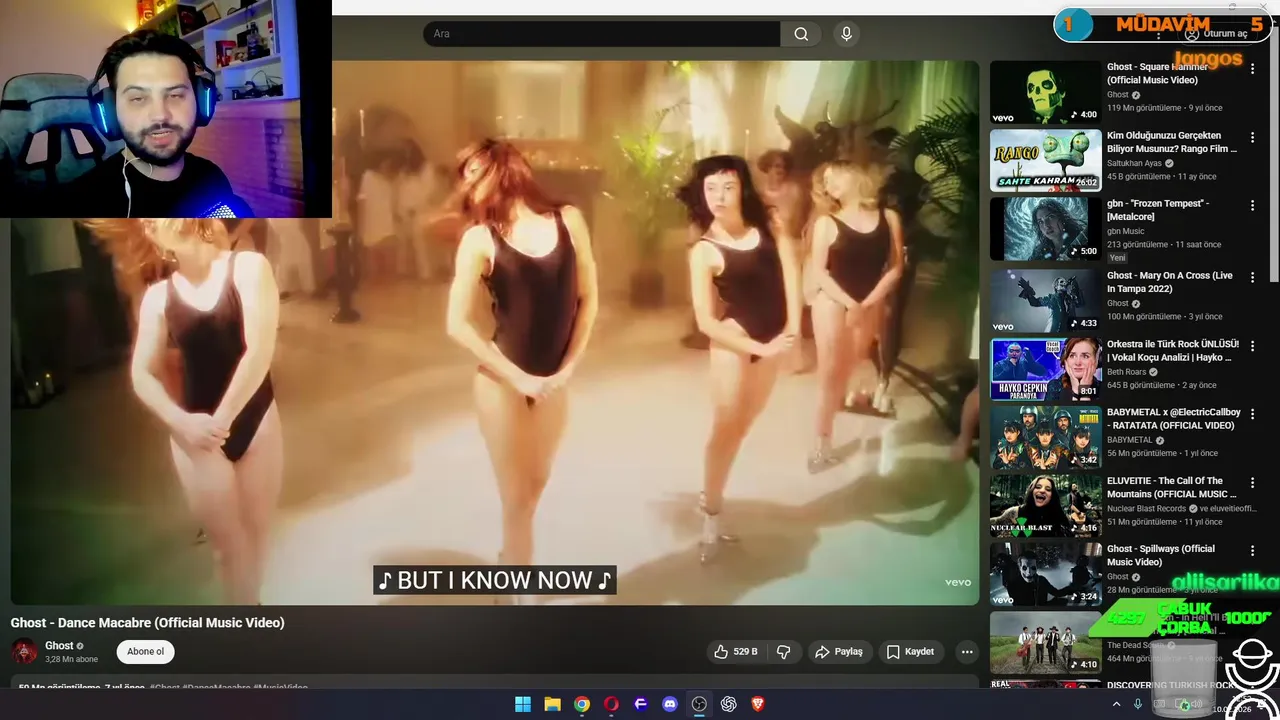
Task: Click the taskbar microphone tray icon
Action: pos(1138,704)
